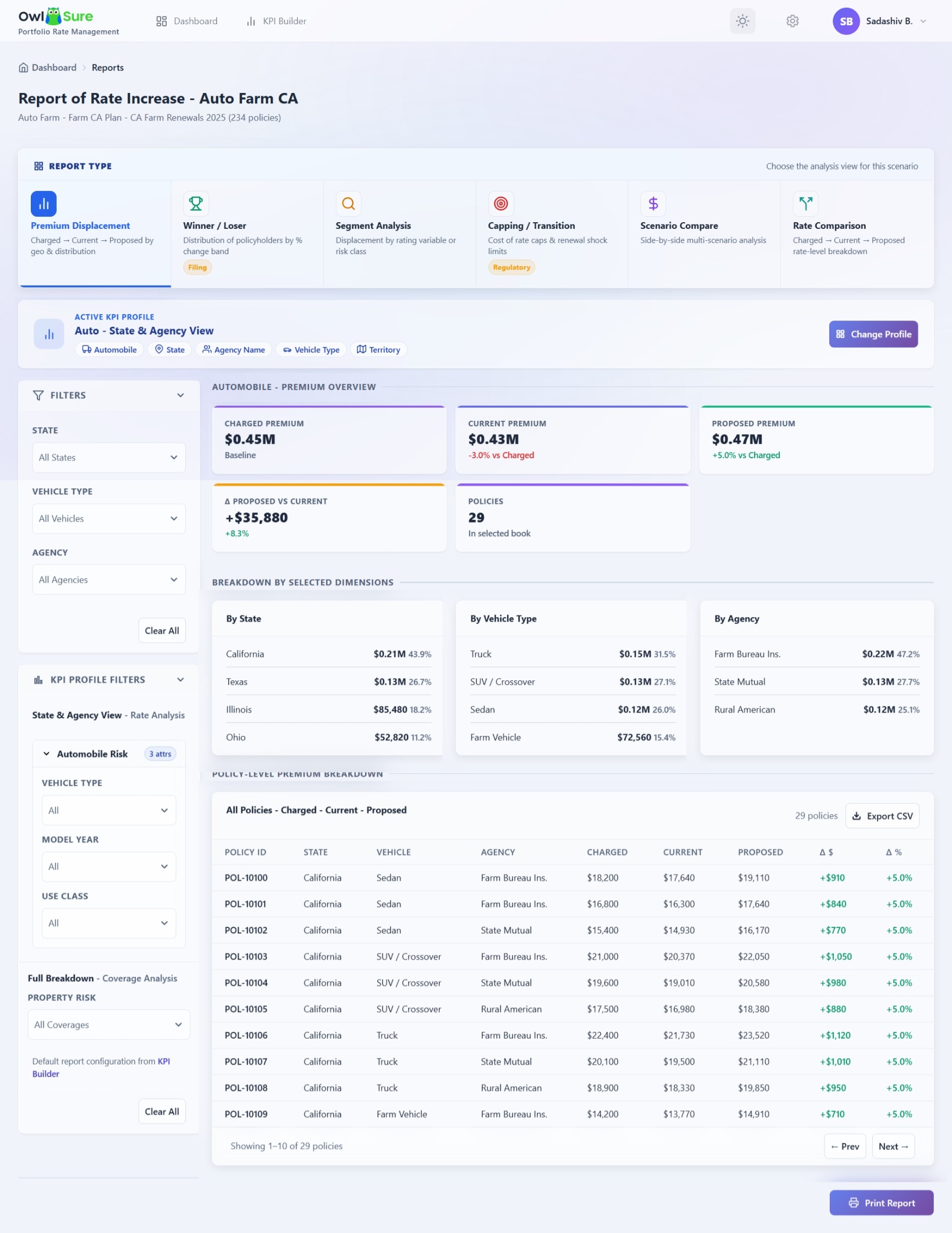
Task: Select the Segment Analysis report type
Action: pos(399,234)
